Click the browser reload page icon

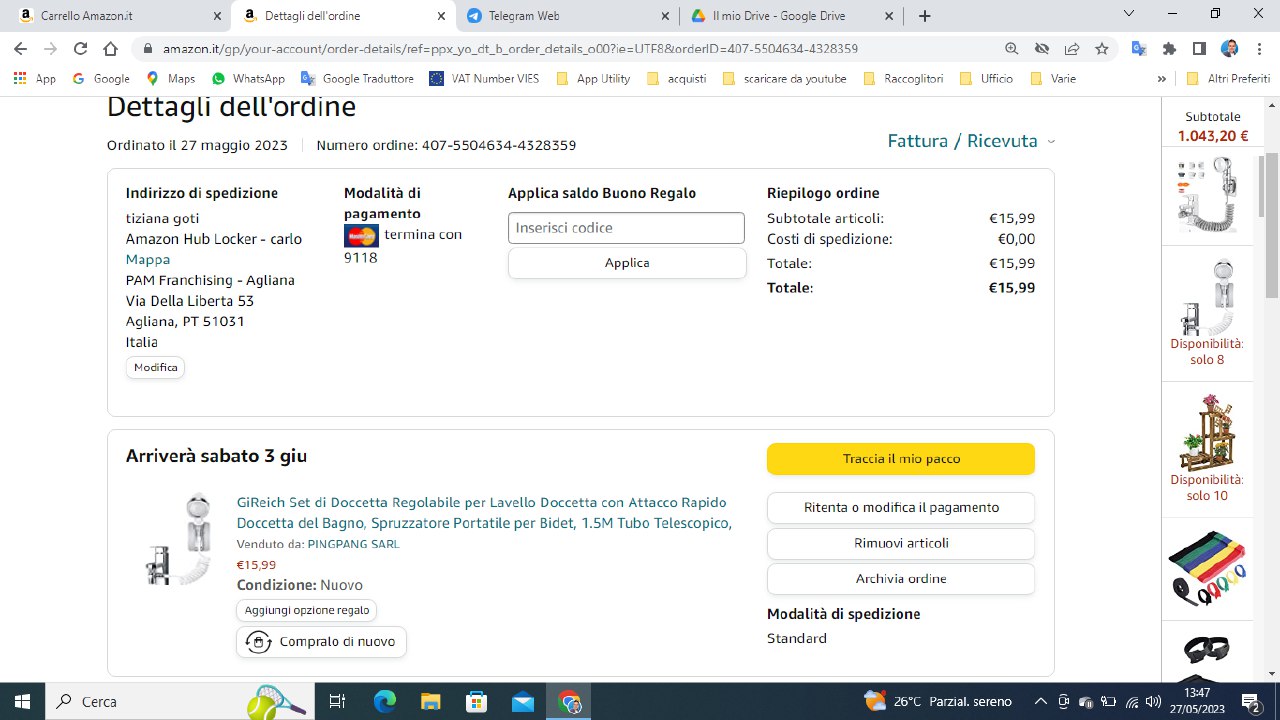81,48
